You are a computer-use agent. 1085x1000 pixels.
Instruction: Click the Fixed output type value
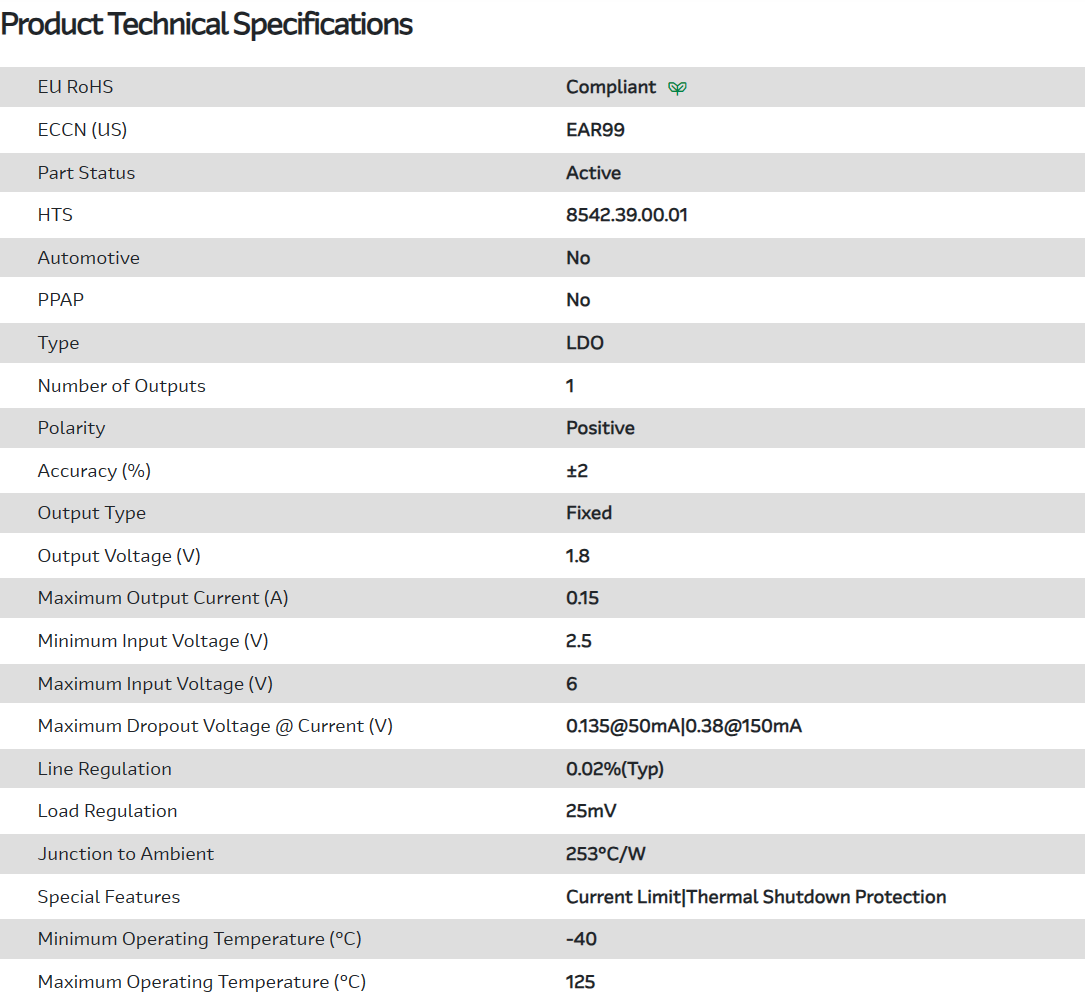pyautogui.click(x=589, y=513)
